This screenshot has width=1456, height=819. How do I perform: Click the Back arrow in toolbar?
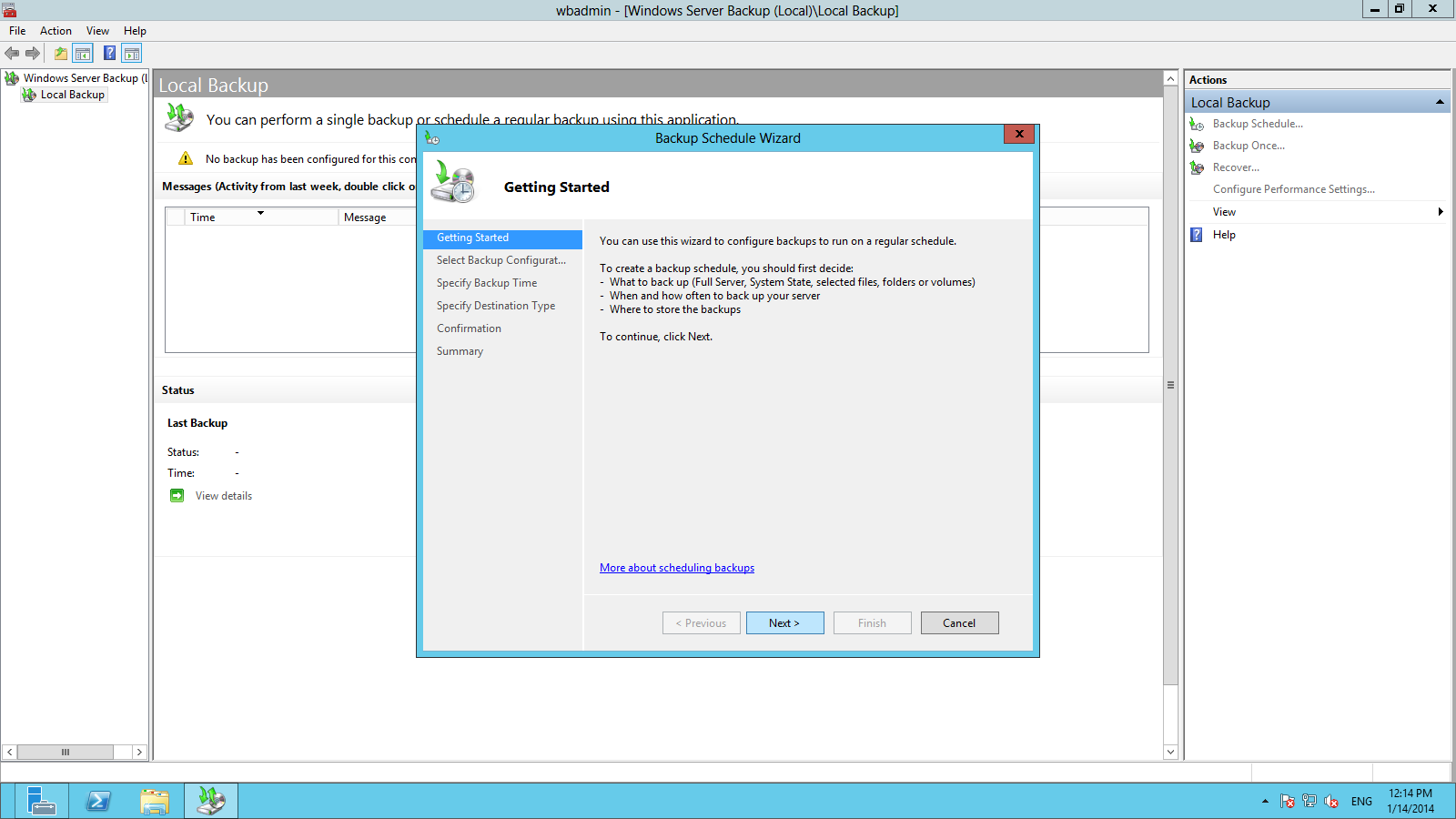(12, 54)
